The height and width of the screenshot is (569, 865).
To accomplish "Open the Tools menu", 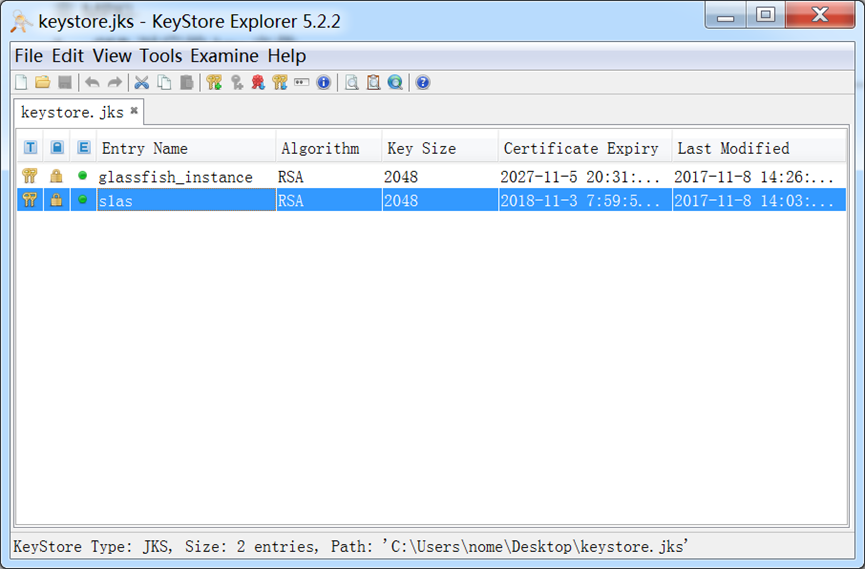I will (x=161, y=56).
